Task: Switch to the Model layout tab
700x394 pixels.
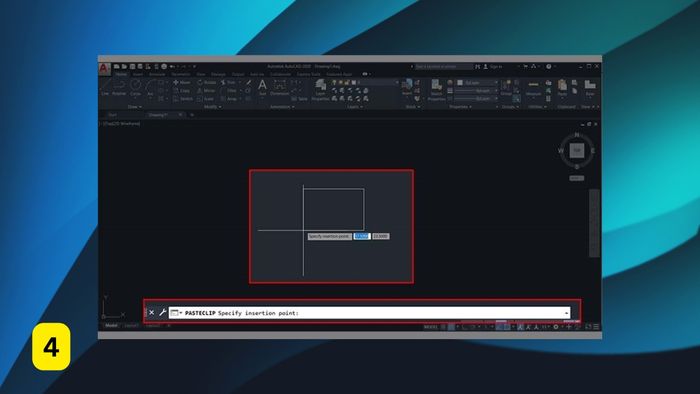Action: coord(111,326)
